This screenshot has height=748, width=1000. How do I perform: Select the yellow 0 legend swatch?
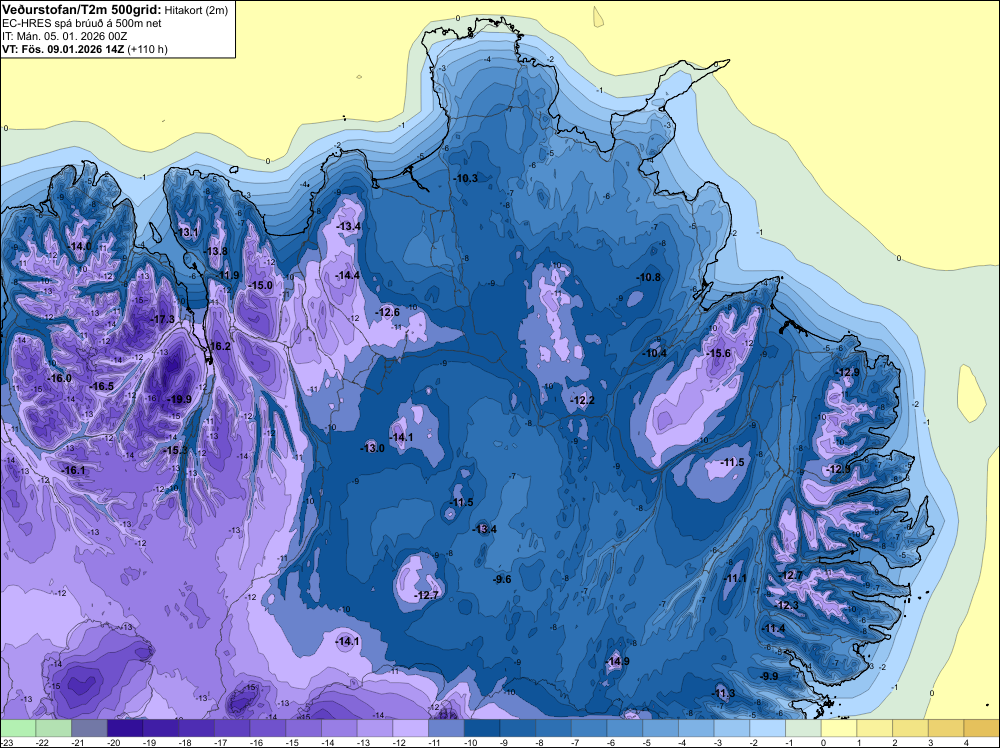click(x=839, y=728)
